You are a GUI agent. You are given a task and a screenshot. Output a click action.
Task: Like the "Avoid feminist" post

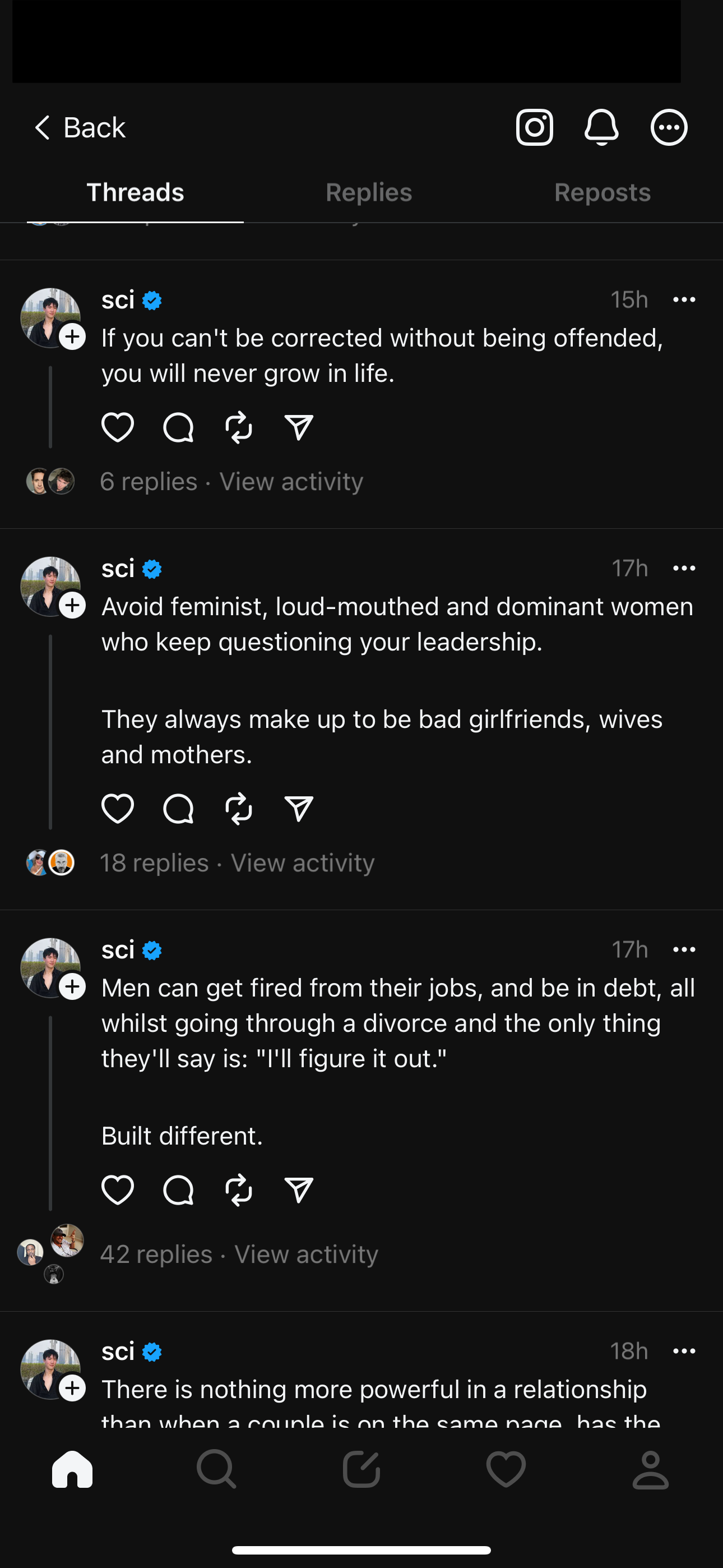click(x=118, y=808)
